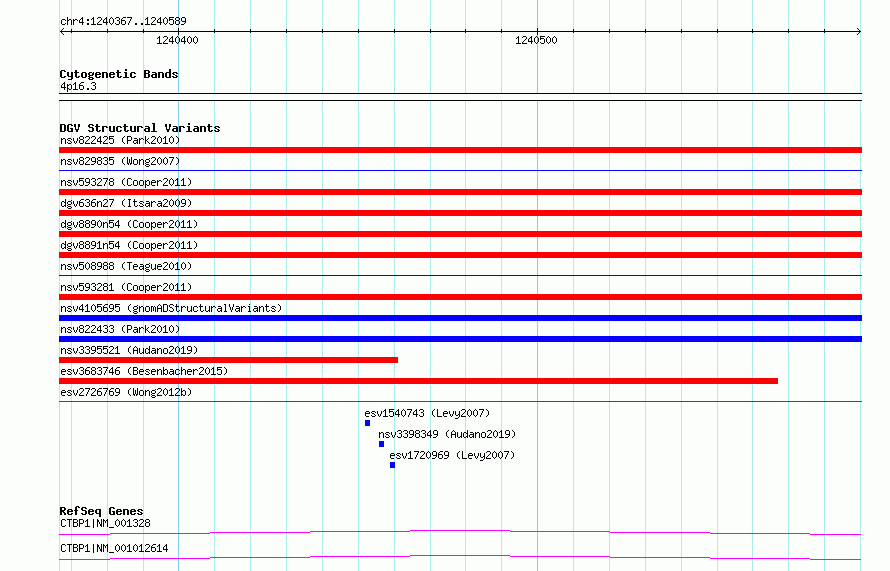Open the nsv4105695 (gnomADStructuralVariants) label
Image resolution: width=890 pixels, height=571 pixels.
tap(171, 308)
